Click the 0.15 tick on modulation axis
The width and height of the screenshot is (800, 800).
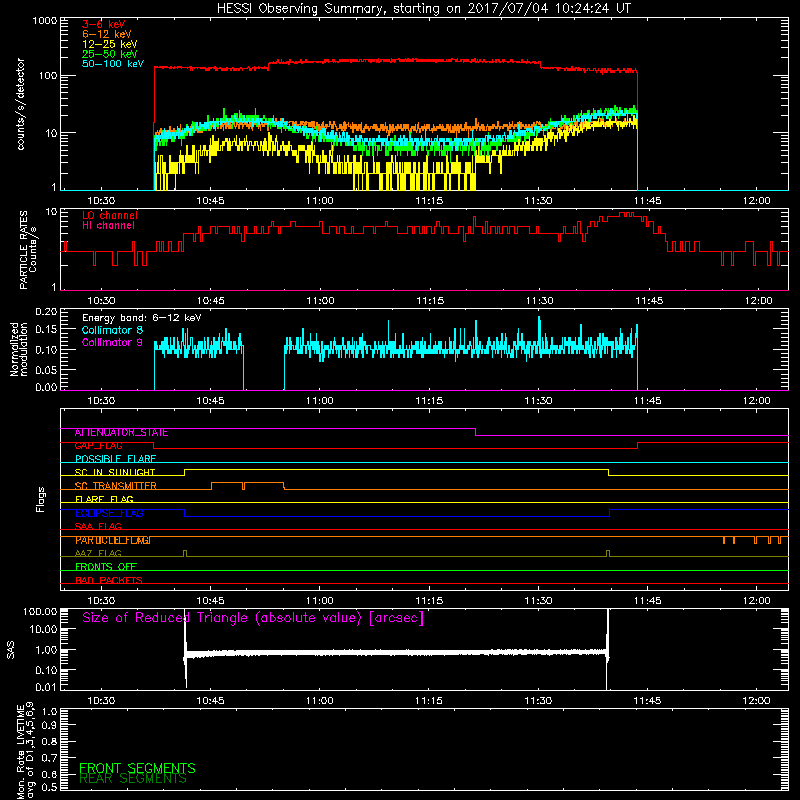46,330
